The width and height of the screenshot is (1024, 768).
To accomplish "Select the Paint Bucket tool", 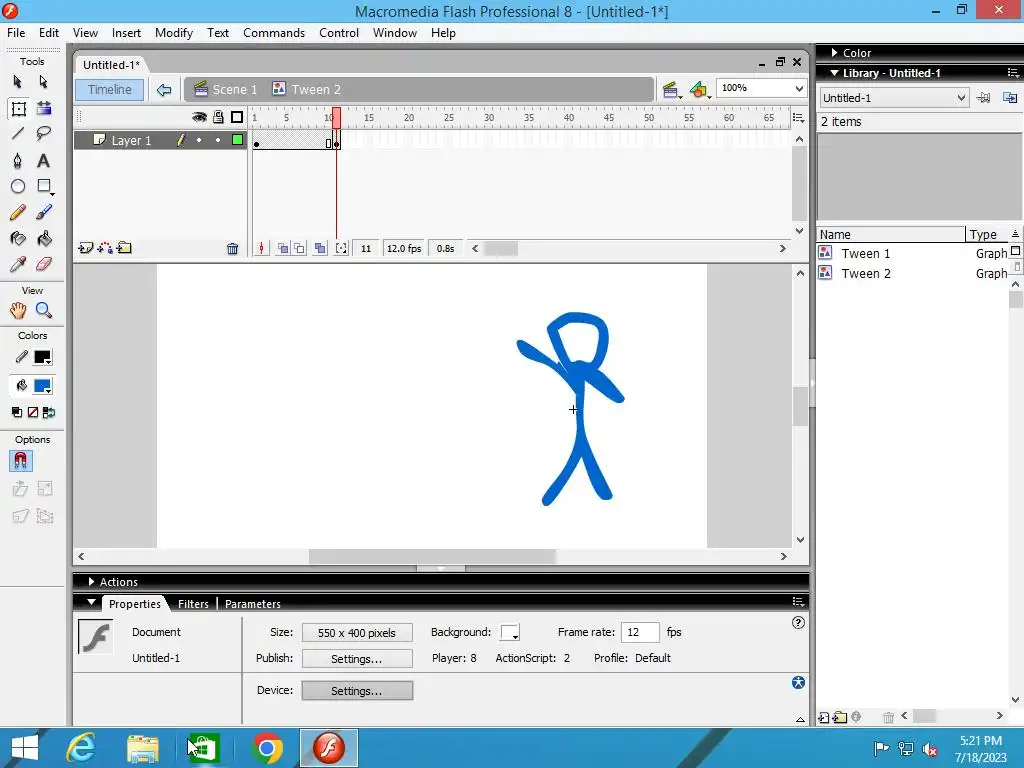I will tap(44, 238).
